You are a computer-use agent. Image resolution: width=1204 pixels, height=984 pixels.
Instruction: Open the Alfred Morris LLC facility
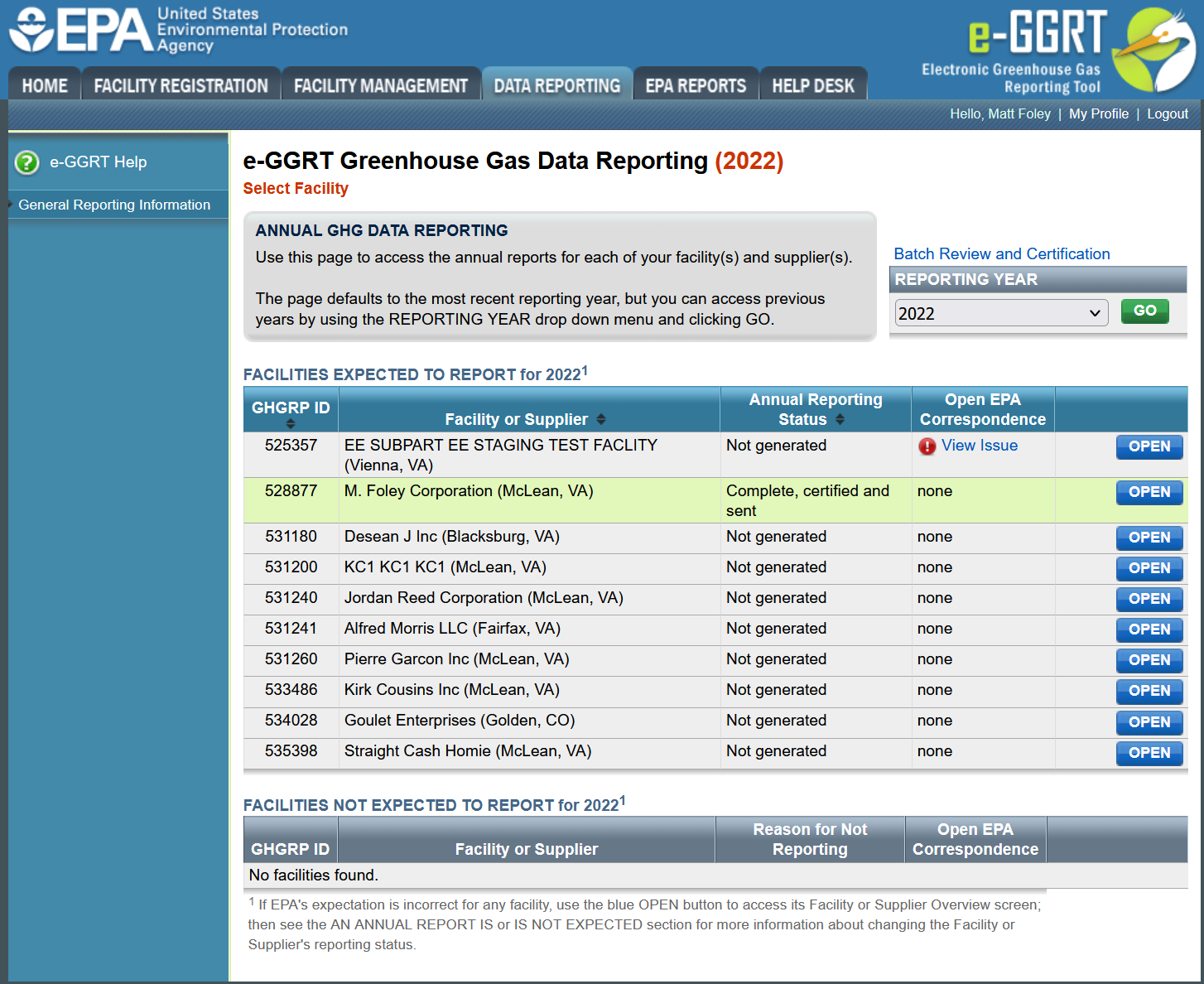(x=1149, y=629)
